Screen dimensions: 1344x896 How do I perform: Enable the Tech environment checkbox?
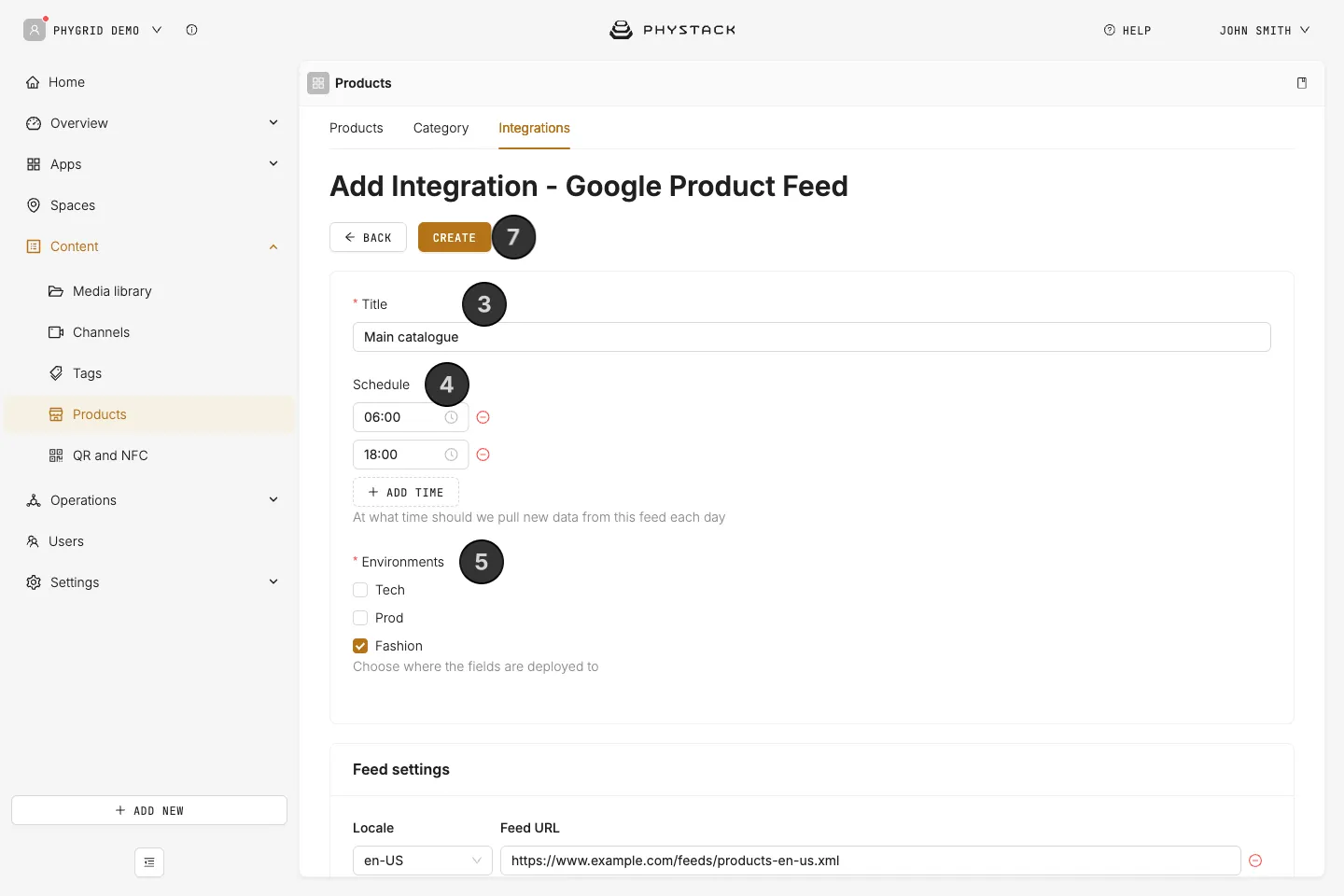click(360, 590)
